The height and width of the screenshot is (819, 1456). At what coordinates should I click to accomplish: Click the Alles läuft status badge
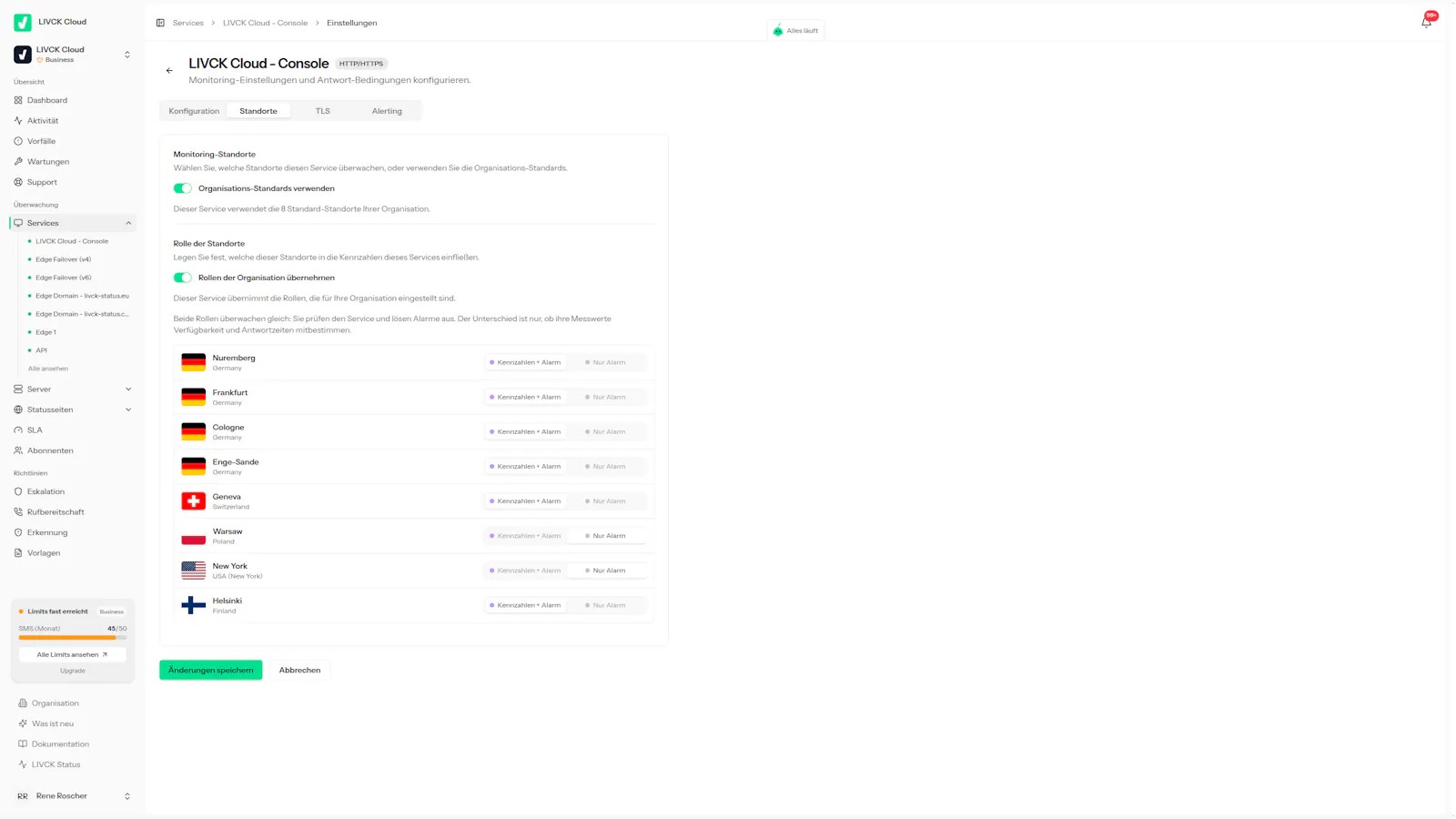pyautogui.click(x=796, y=30)
